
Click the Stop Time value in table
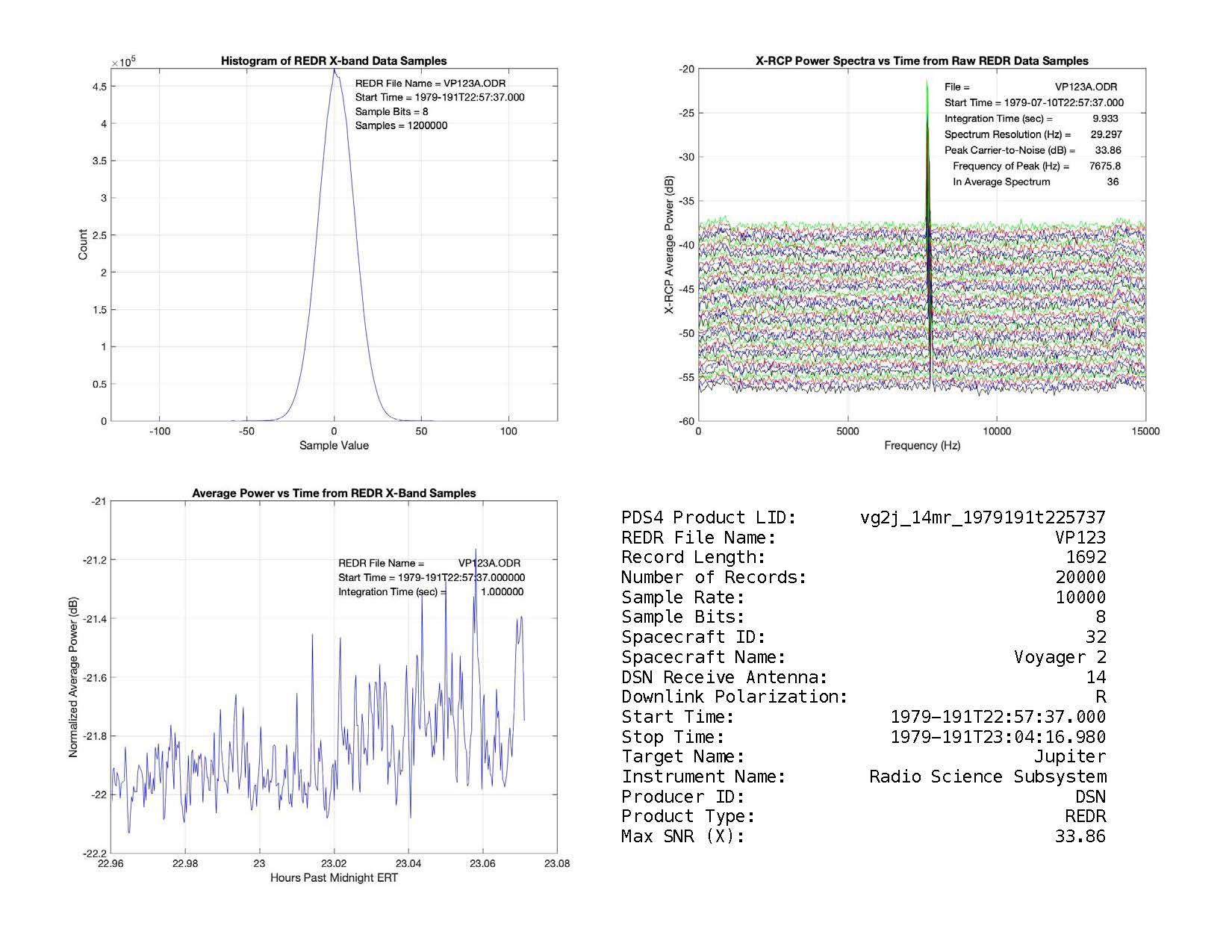coord(998,737)
